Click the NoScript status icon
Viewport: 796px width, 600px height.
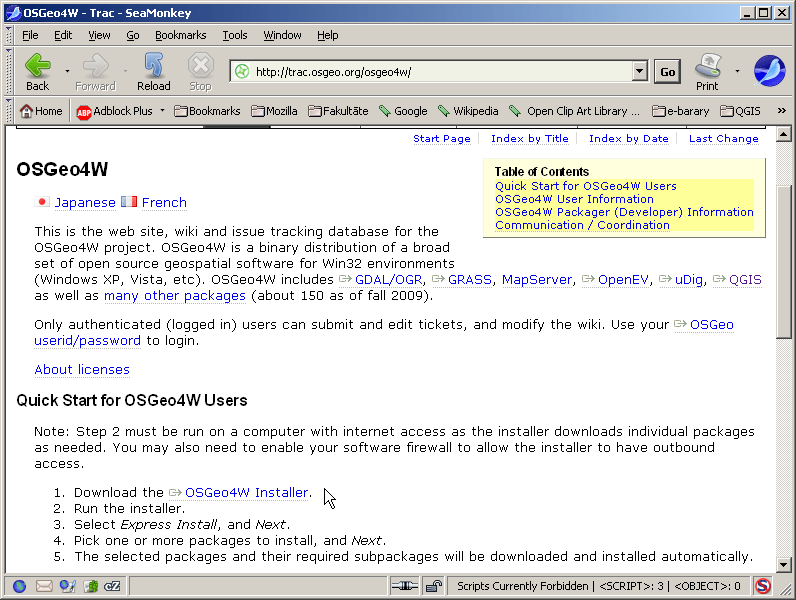[762, 586]
